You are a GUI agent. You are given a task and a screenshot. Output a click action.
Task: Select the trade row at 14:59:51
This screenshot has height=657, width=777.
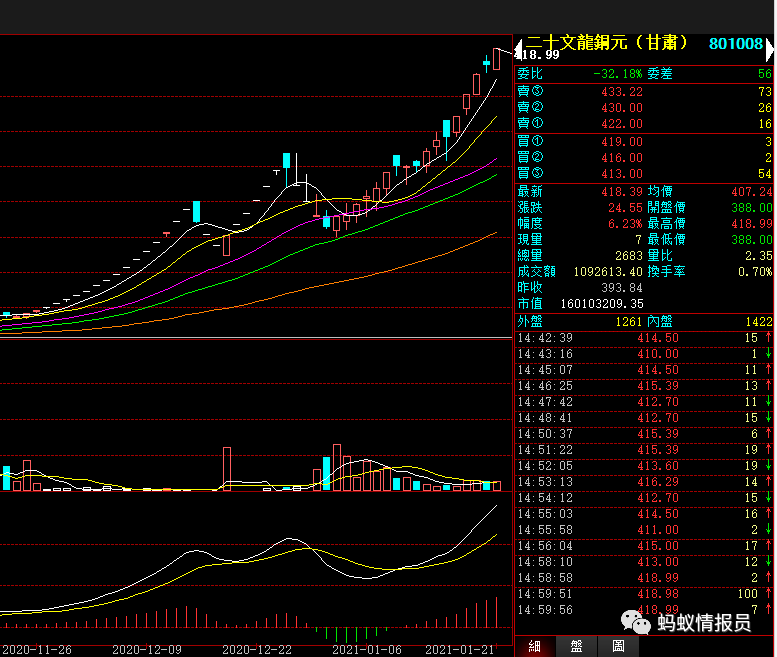click(644, 594)
